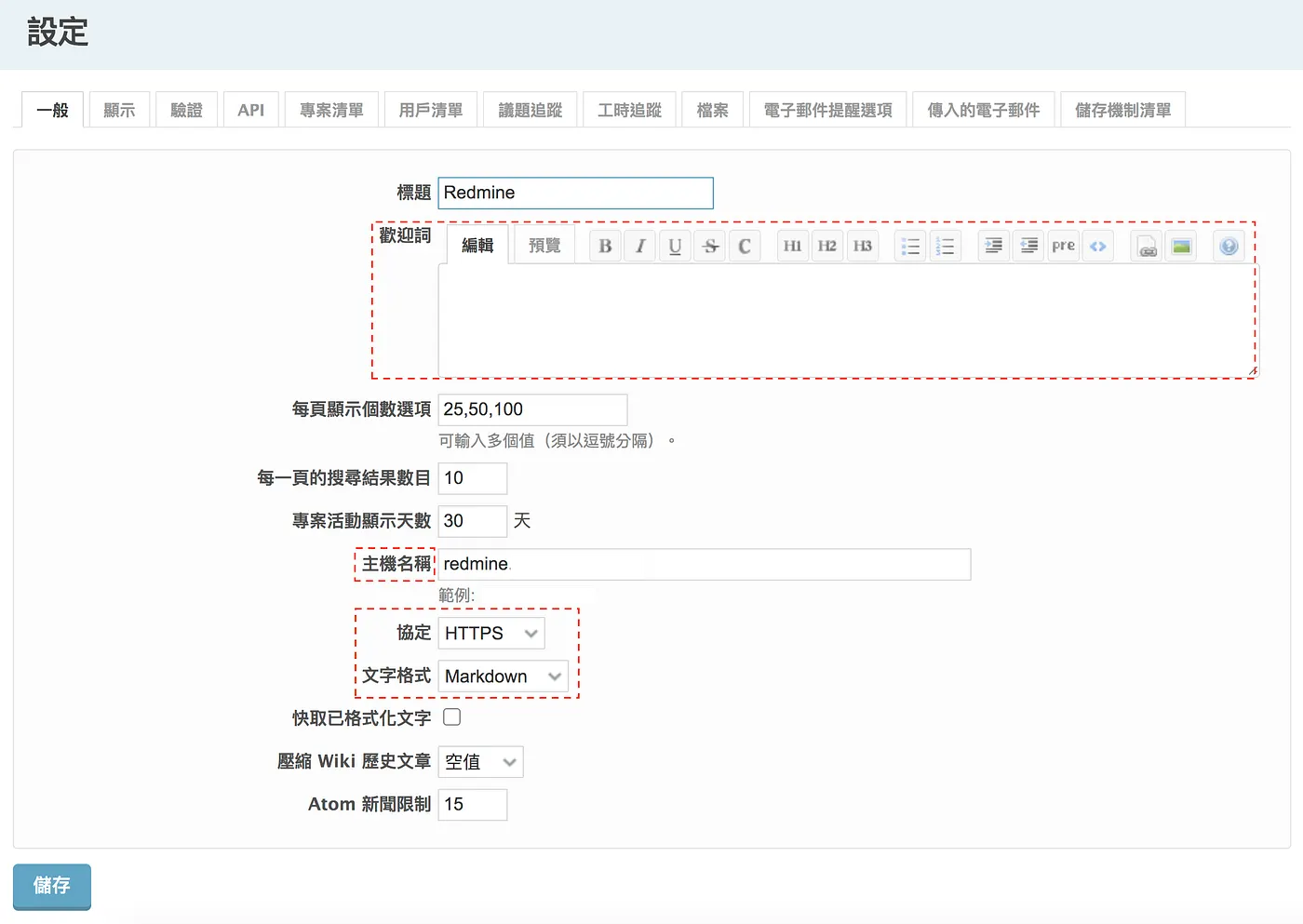This screenshot has height=924, width=1303.
Task: Insert an unordered bullet list
Action: [910, 246]
